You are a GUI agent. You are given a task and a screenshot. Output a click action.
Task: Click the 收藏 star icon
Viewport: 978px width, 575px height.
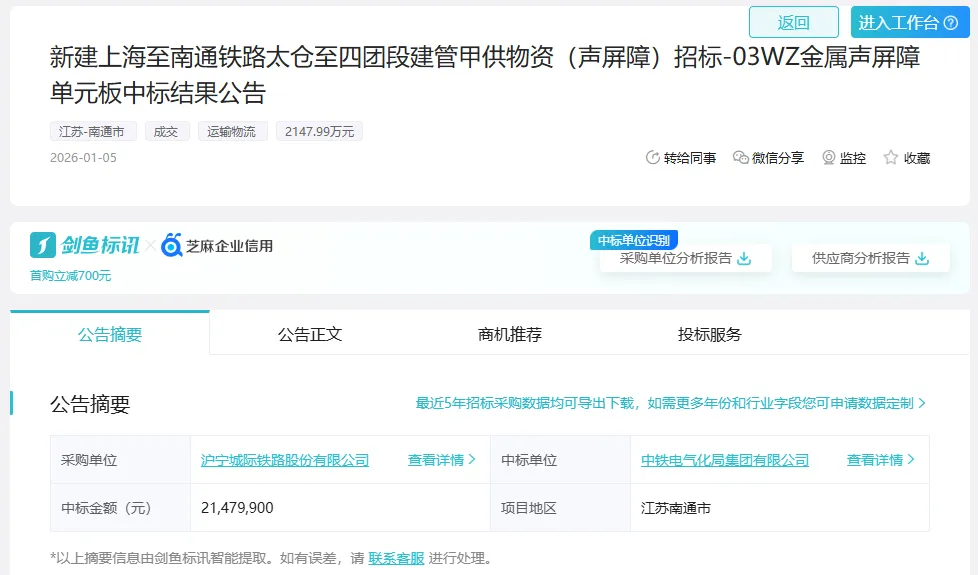[891, 158]
